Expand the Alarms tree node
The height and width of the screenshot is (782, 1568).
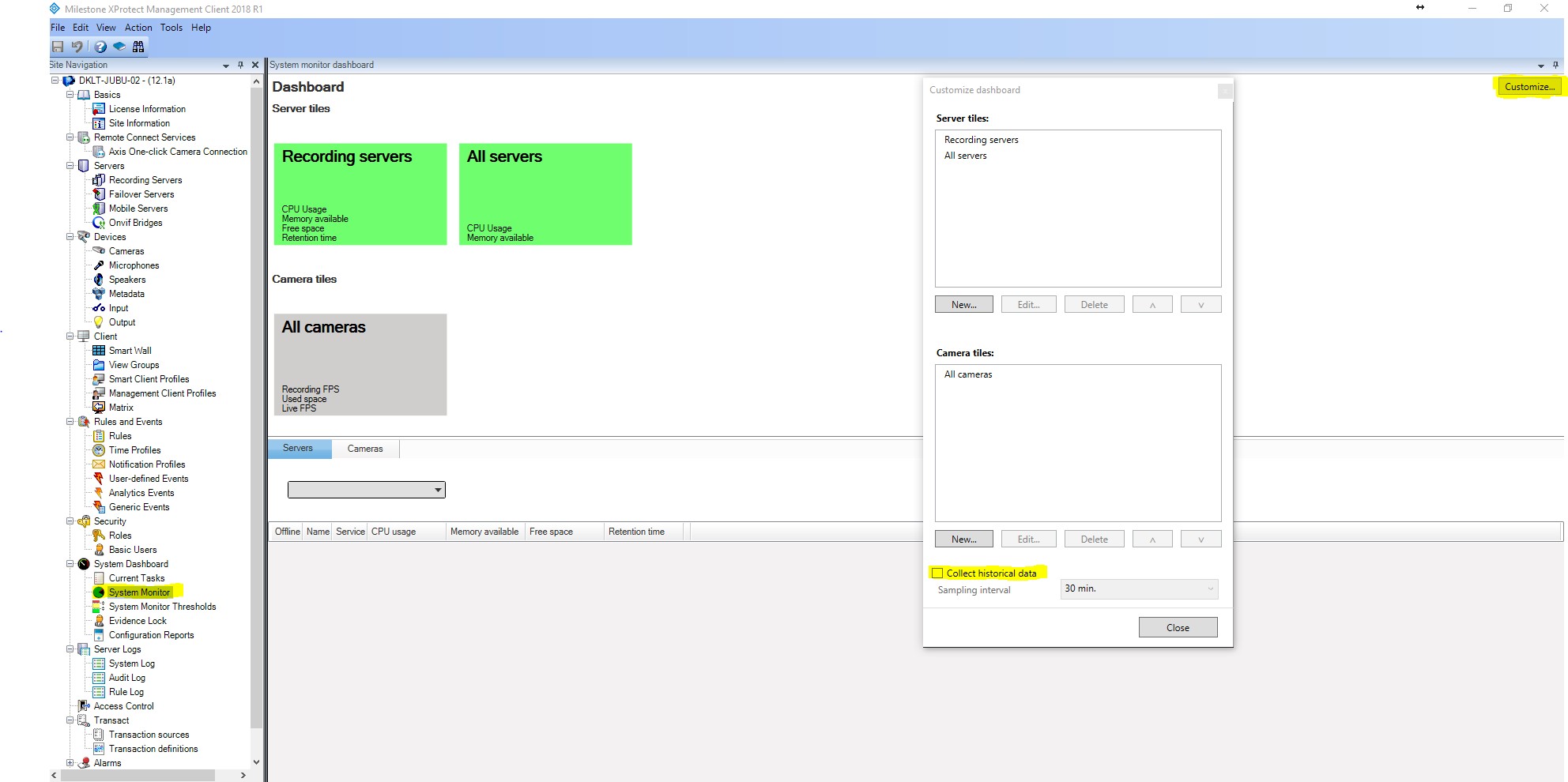point(71,763)
